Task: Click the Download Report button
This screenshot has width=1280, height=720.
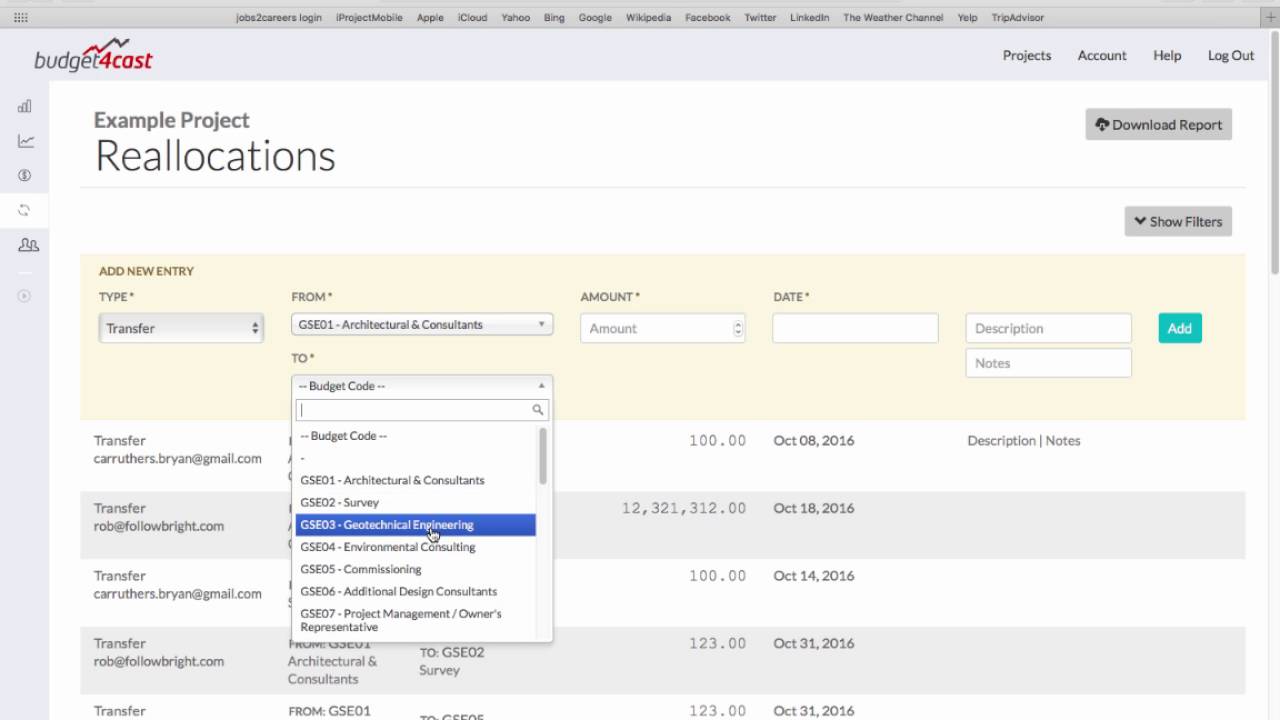Action: (1158, 125)
